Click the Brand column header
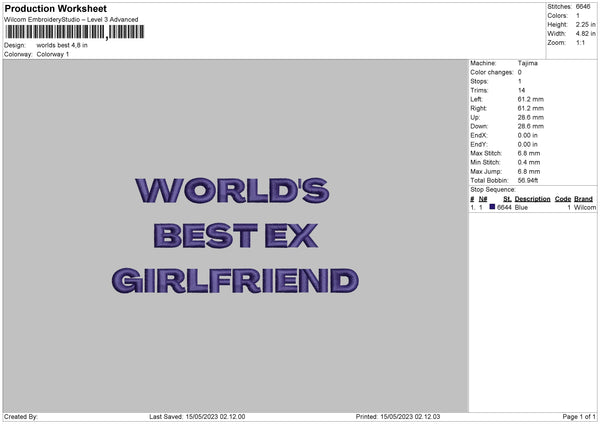The width and height of the screenshot is (600, 424). click(x=584, y=199)
